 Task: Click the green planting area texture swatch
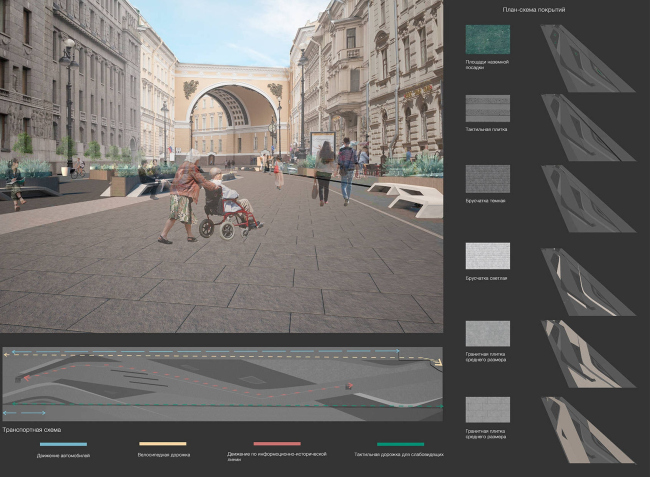(x=487, y=39)
